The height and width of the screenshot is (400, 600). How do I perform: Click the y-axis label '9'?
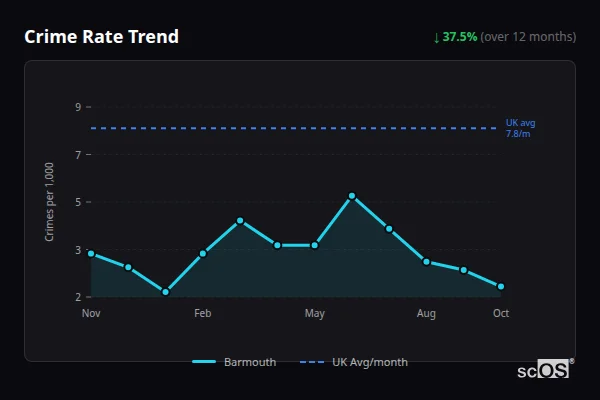click(78, 107)
